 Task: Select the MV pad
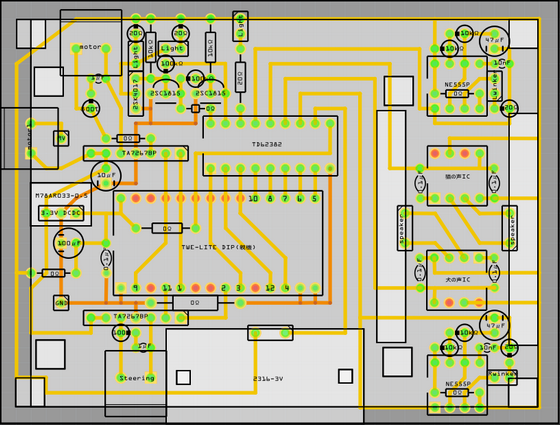[61, 138]
